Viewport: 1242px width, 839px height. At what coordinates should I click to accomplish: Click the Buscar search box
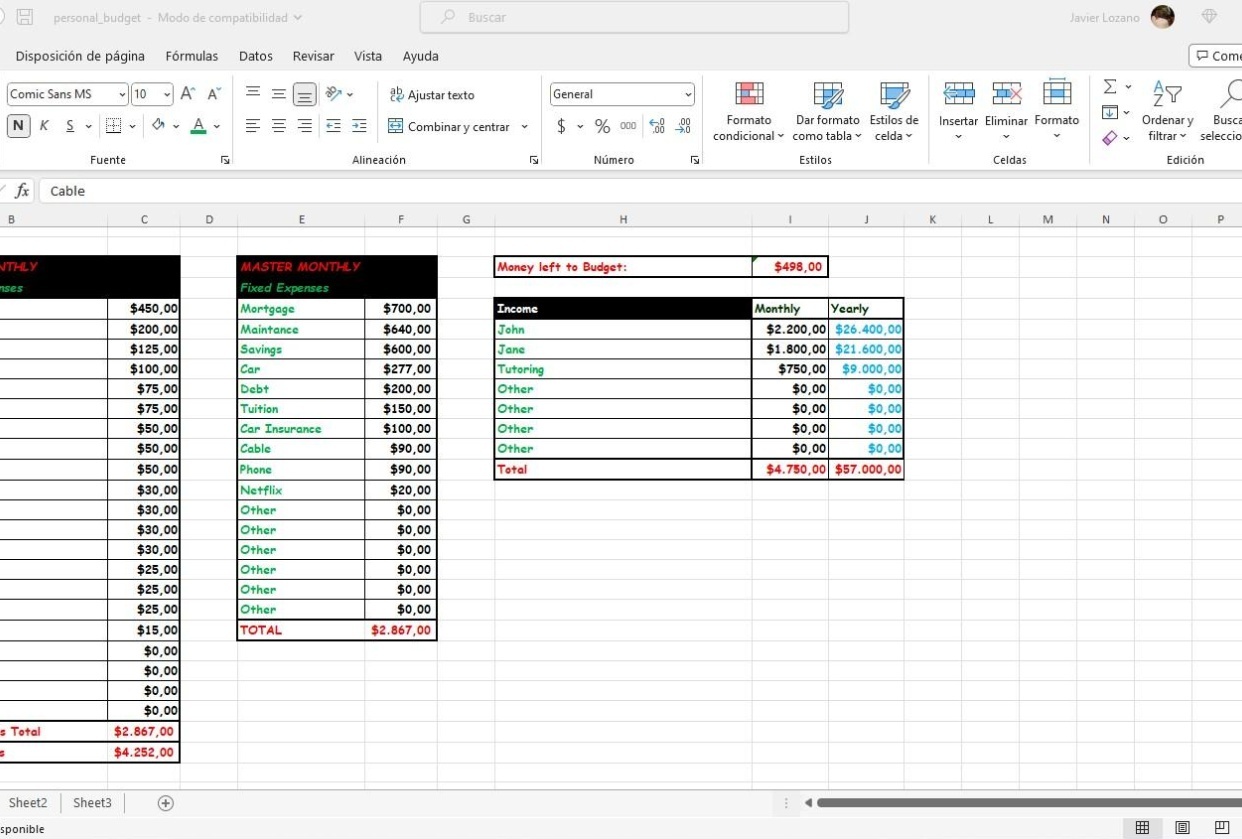(634, 17)
